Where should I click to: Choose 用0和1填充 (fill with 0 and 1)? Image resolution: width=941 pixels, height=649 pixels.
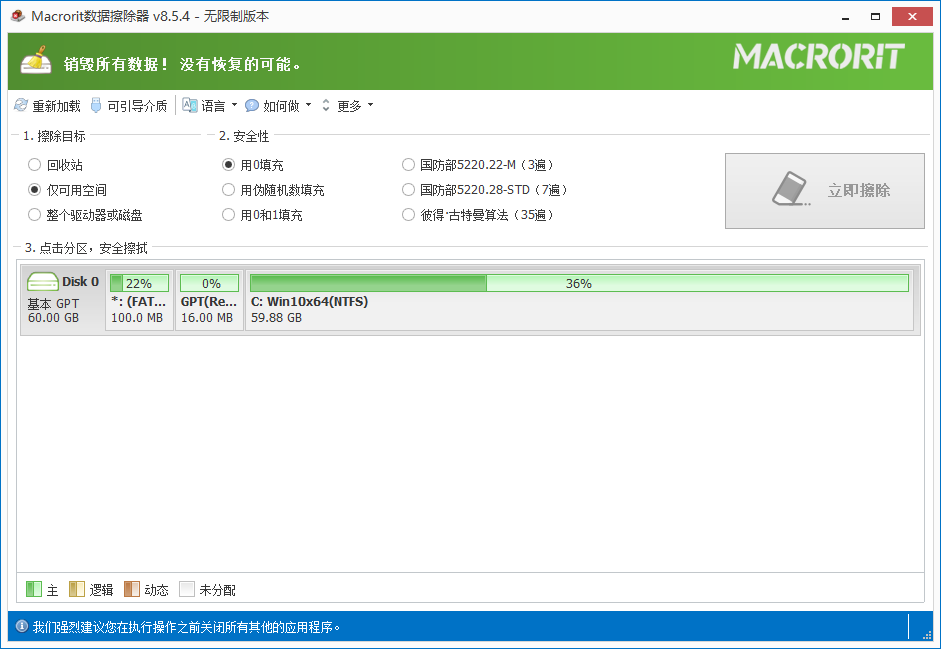(228, 214)
